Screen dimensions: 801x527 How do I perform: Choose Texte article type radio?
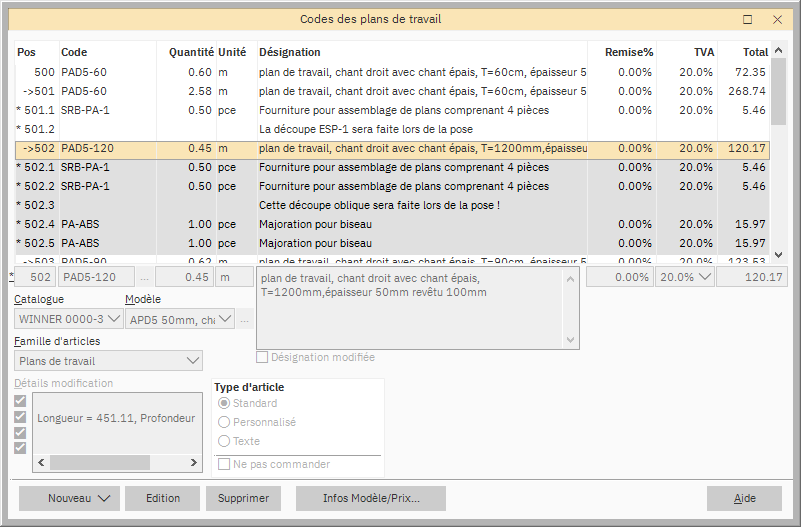point(224,440)
